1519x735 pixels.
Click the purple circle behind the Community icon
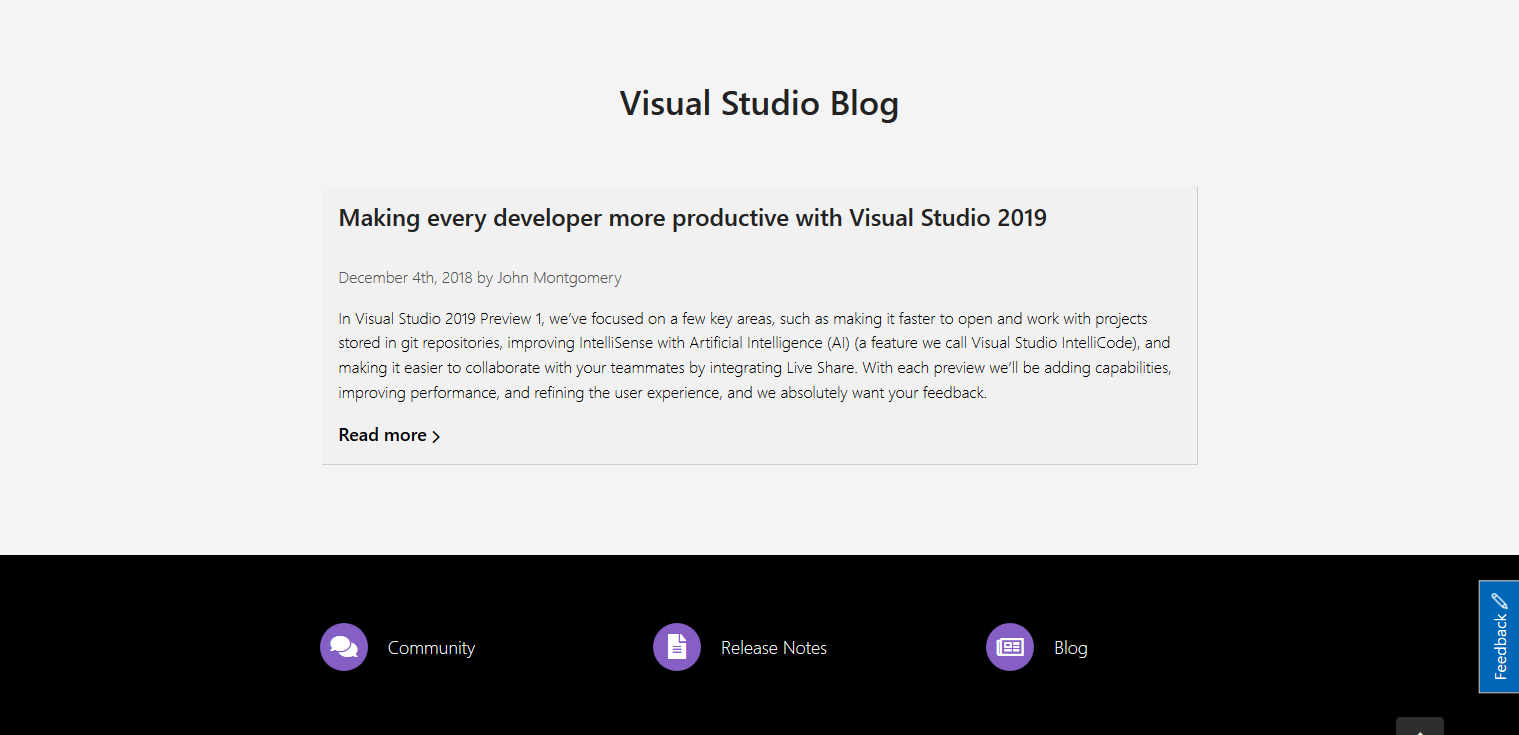(343, 647)
